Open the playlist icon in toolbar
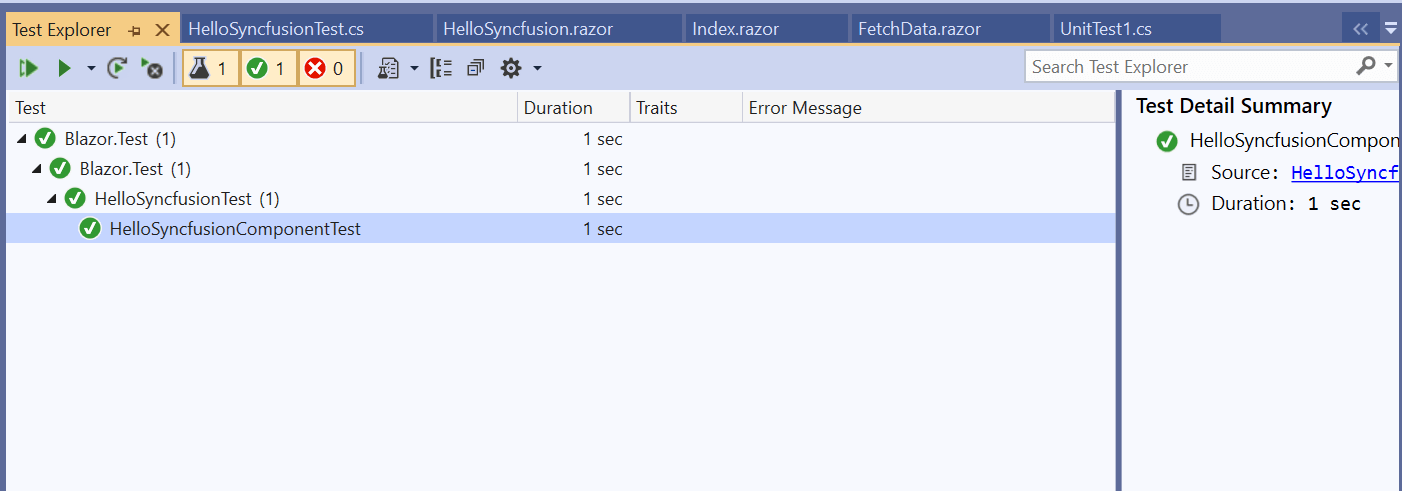Viewport: 1402px width, 491px height. coord(389,68)
